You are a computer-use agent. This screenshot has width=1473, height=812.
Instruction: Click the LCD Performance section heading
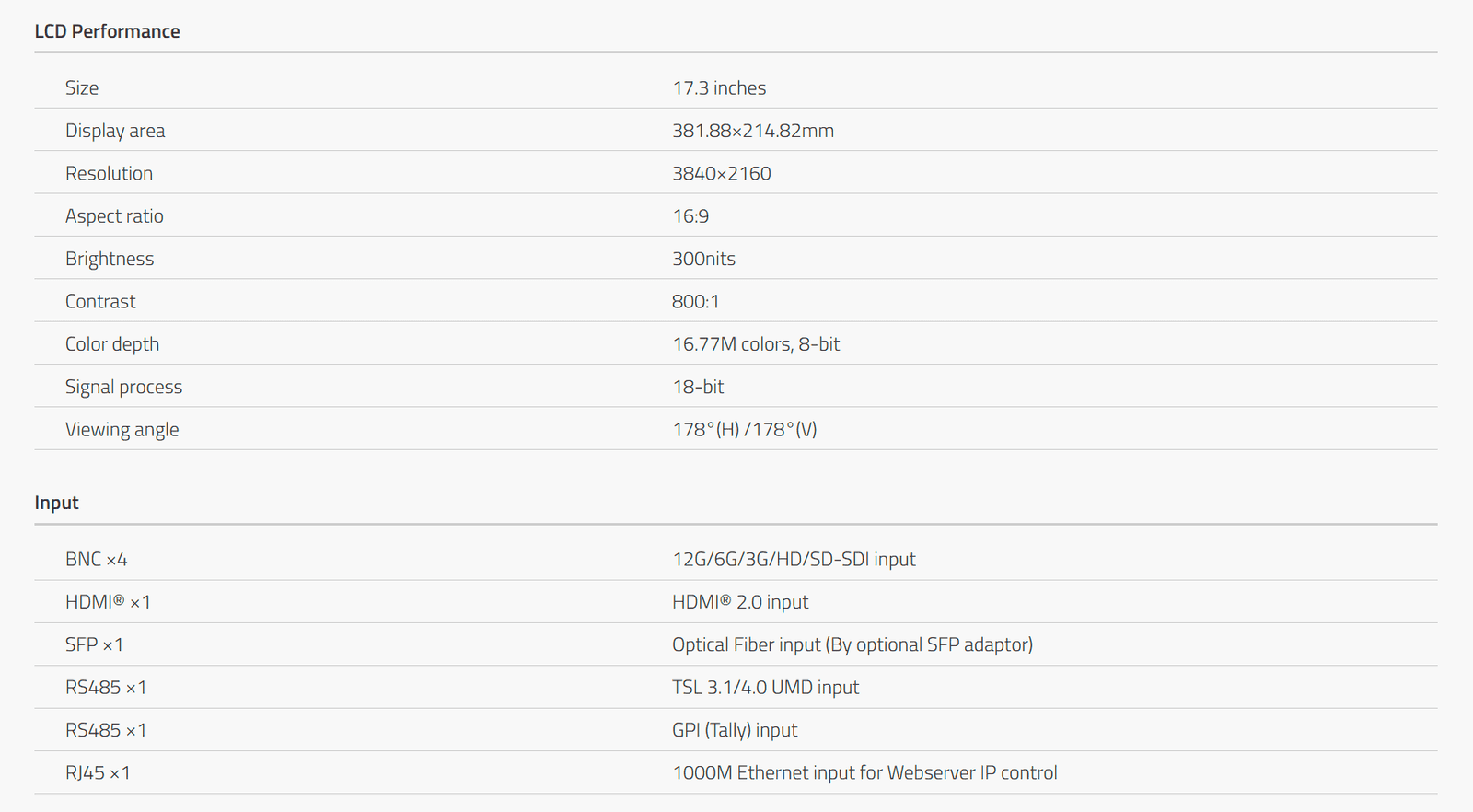pos(107,31)
